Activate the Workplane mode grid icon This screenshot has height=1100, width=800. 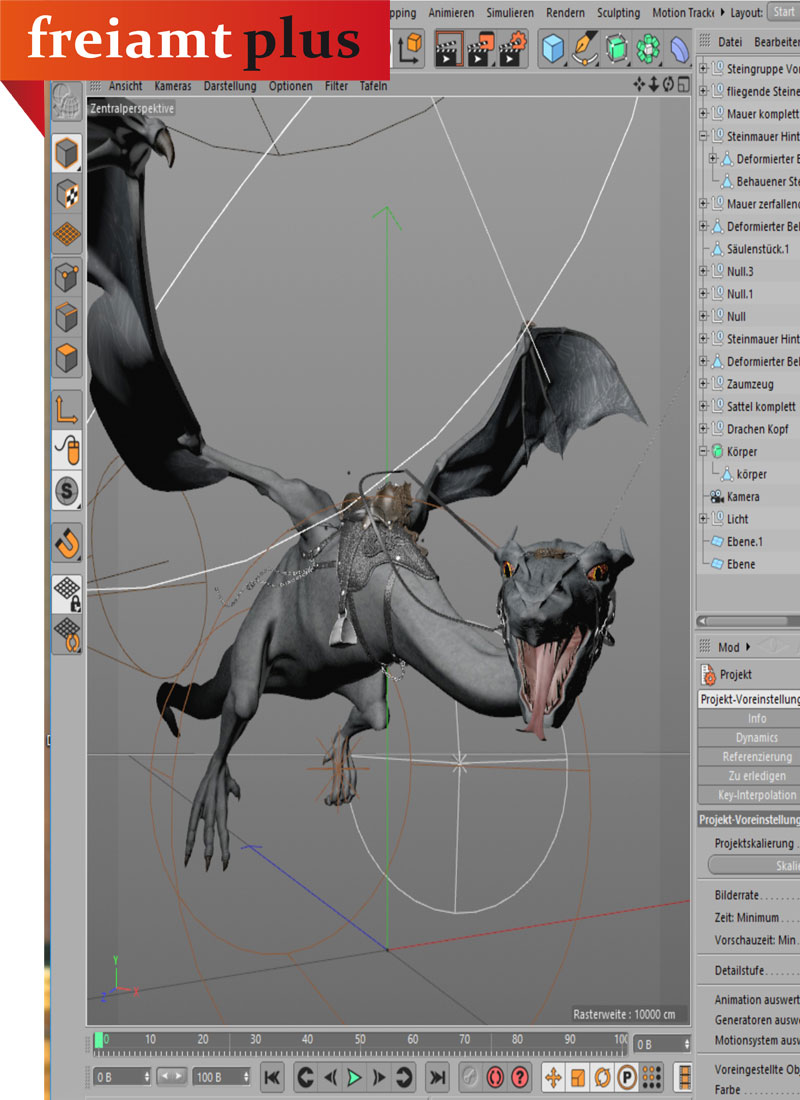pyautogui.click(x=67, y=234)
